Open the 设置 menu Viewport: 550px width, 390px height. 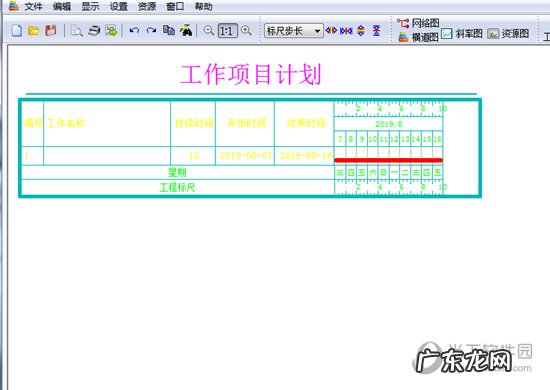coord(119,6)
